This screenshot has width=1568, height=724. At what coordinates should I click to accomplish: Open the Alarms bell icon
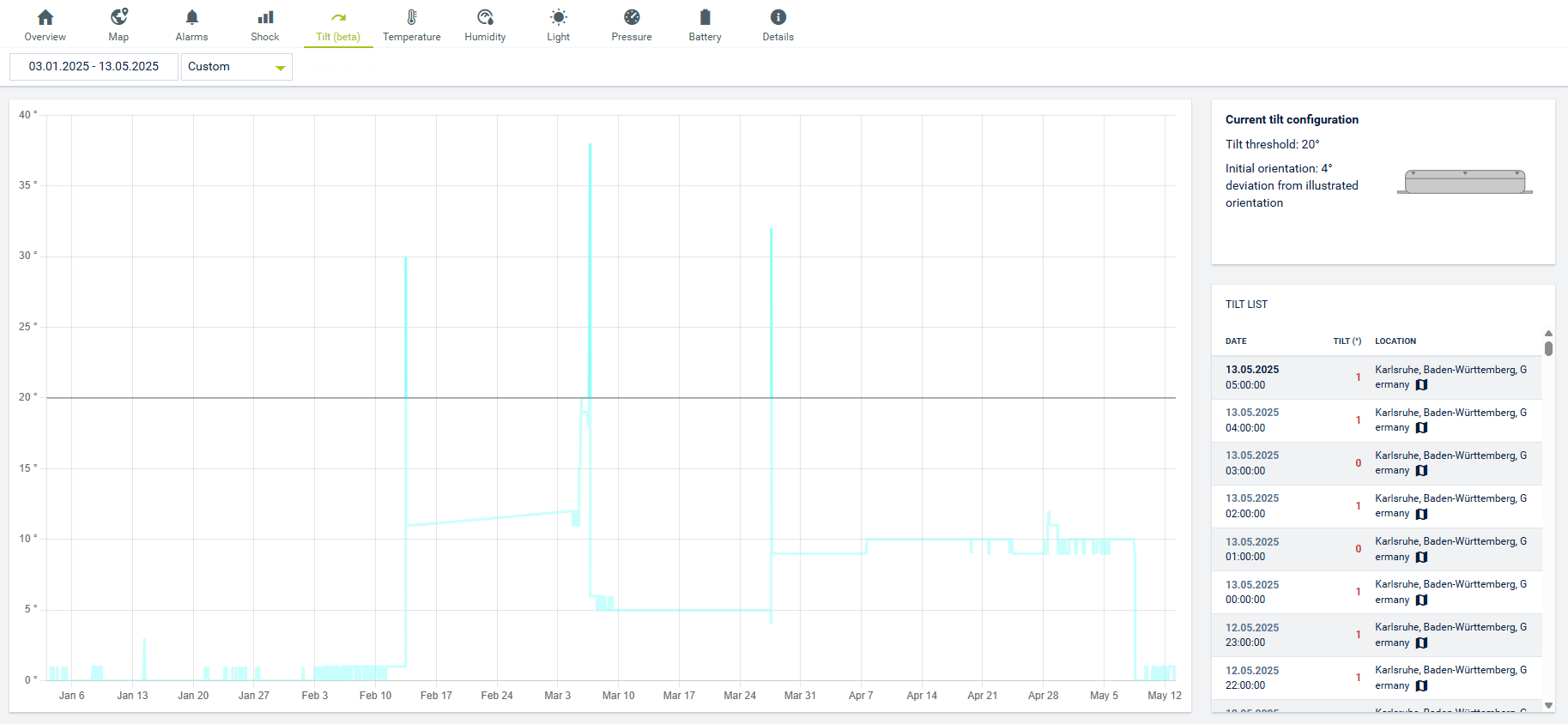point(191,18)
